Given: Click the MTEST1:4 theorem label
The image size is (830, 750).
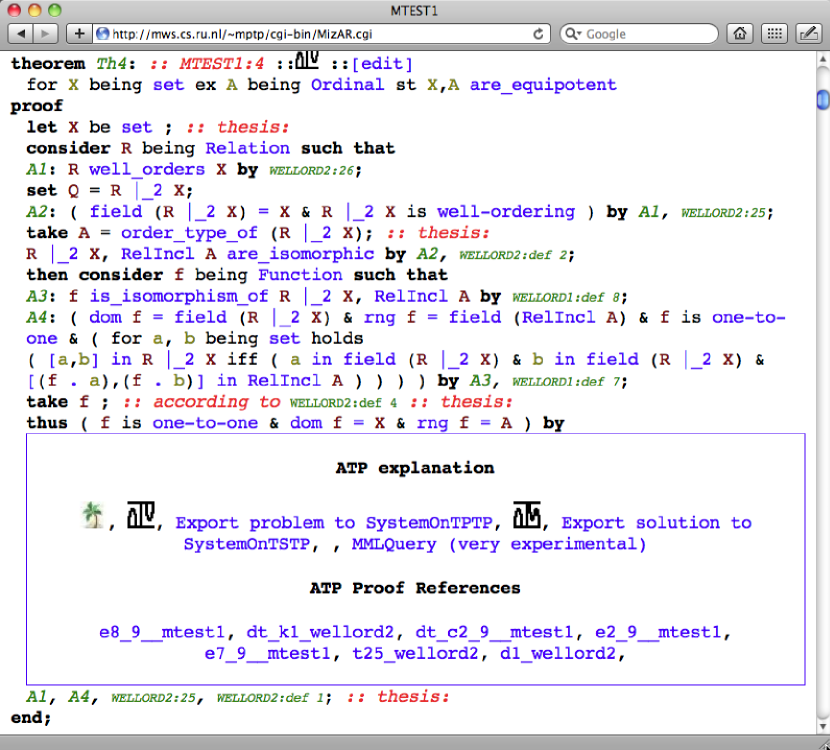Looking at the screenshot, I should 221,64.
